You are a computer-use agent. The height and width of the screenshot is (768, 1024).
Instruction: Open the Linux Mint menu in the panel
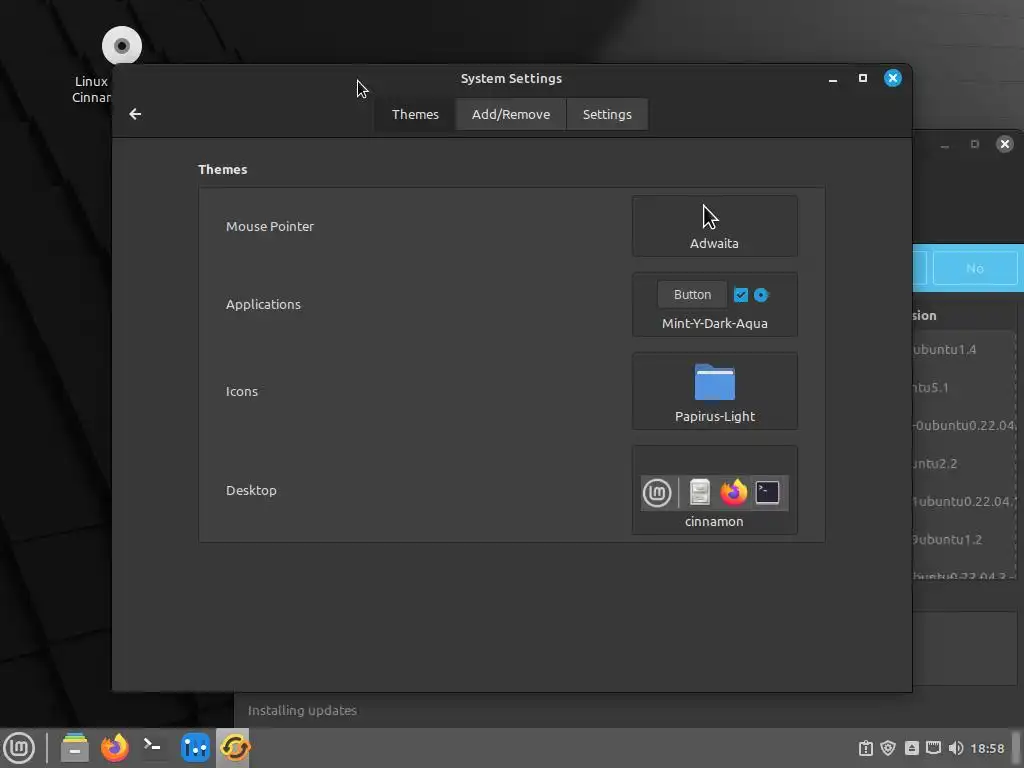tap(19, 748)
